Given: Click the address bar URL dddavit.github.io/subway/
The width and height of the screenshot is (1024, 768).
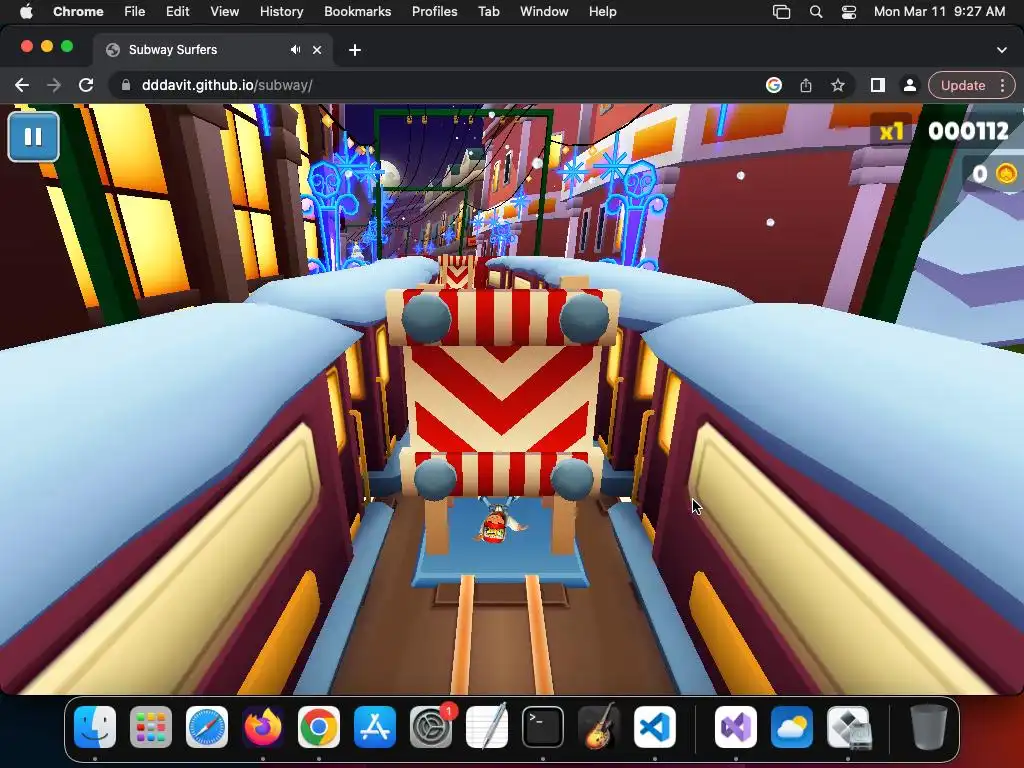Looking at the screenshot, I should [227, 86].
